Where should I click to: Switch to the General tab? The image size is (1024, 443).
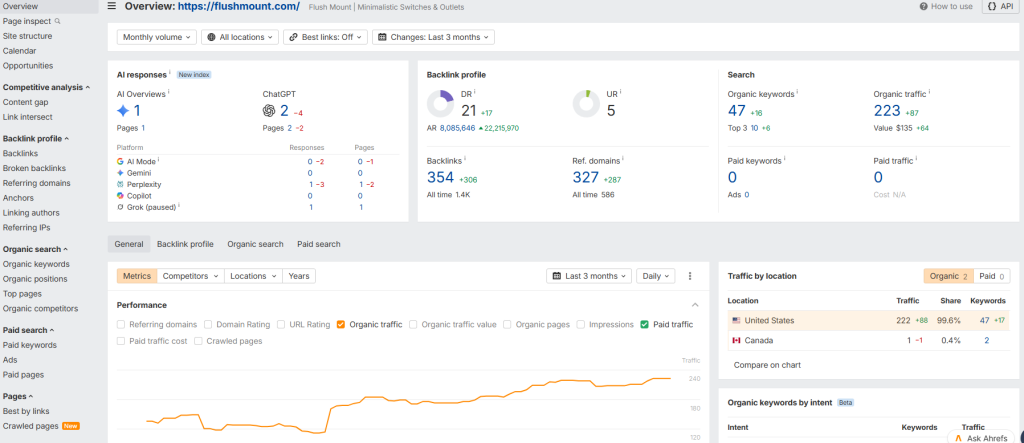129,244
